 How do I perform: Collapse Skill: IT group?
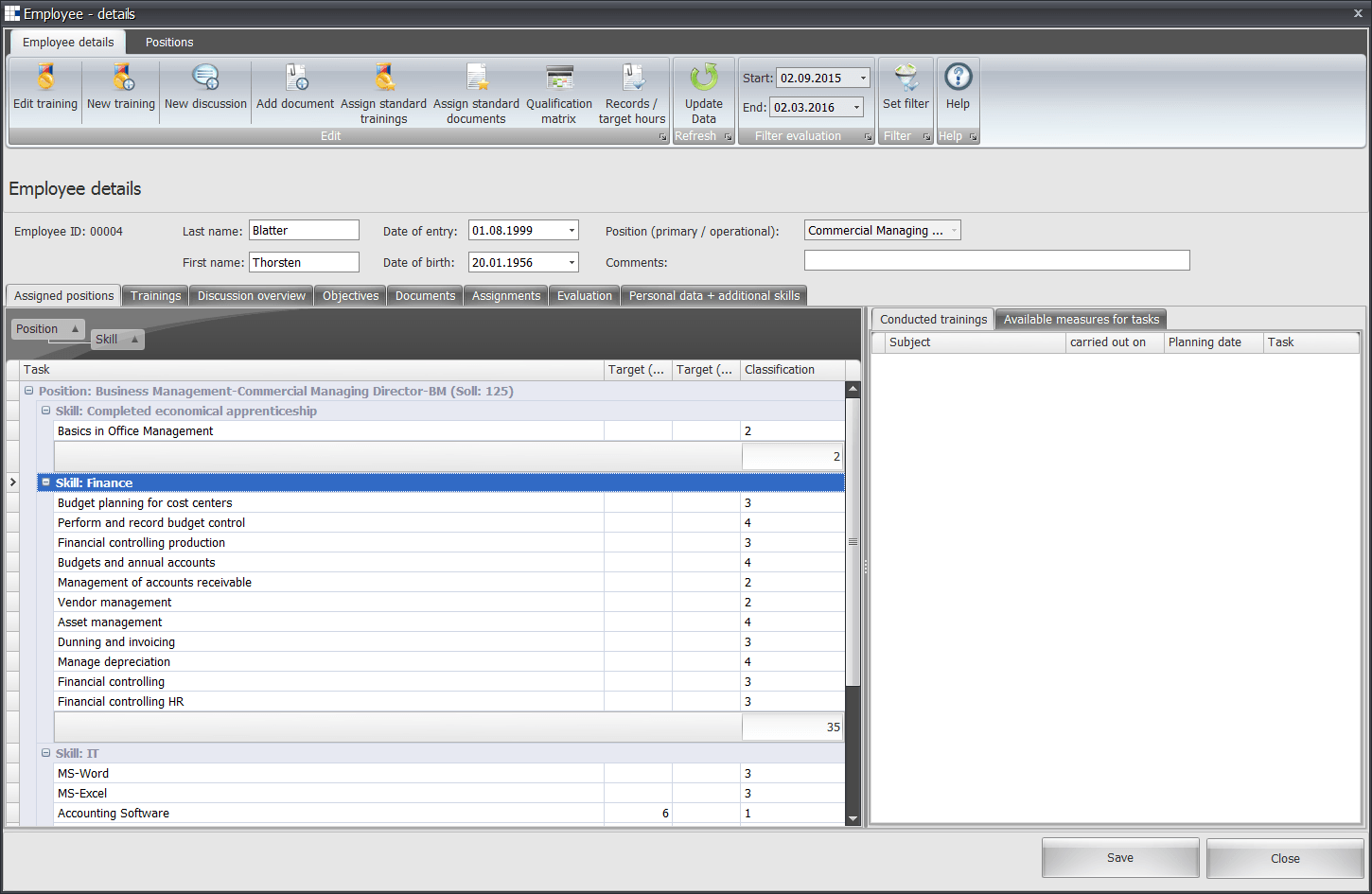[46, 753]
